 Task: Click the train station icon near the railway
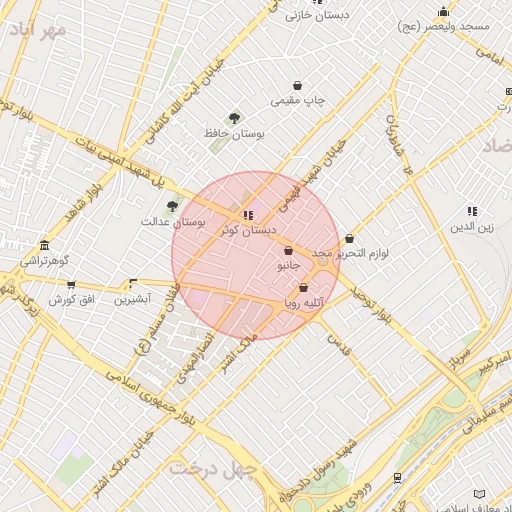point(397,478)
